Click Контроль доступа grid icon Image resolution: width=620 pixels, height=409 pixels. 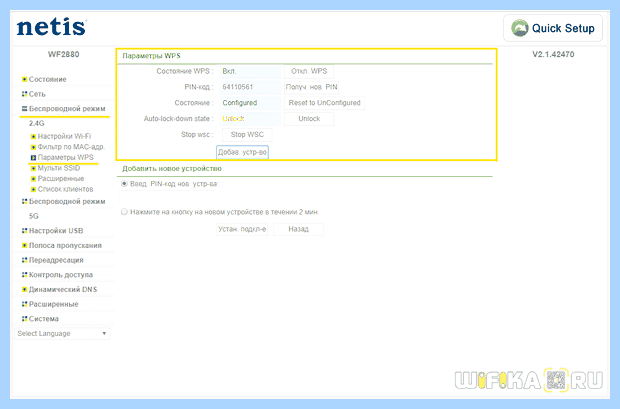pyautogui.click(x=25, y=275)
